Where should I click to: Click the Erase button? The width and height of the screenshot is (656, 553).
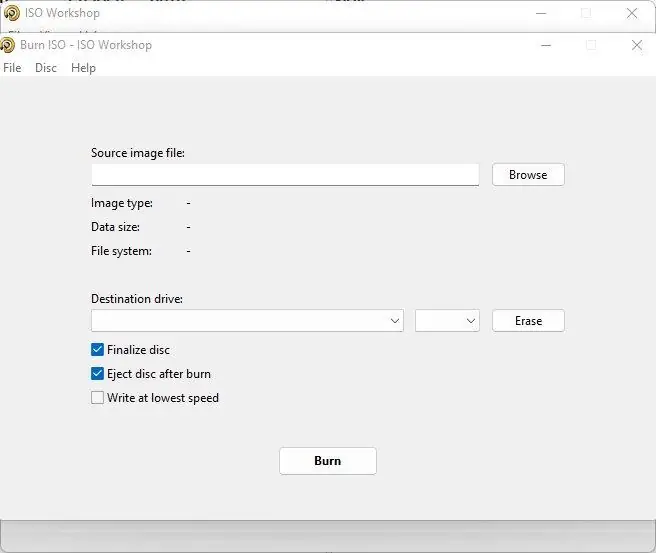point(528,321)
